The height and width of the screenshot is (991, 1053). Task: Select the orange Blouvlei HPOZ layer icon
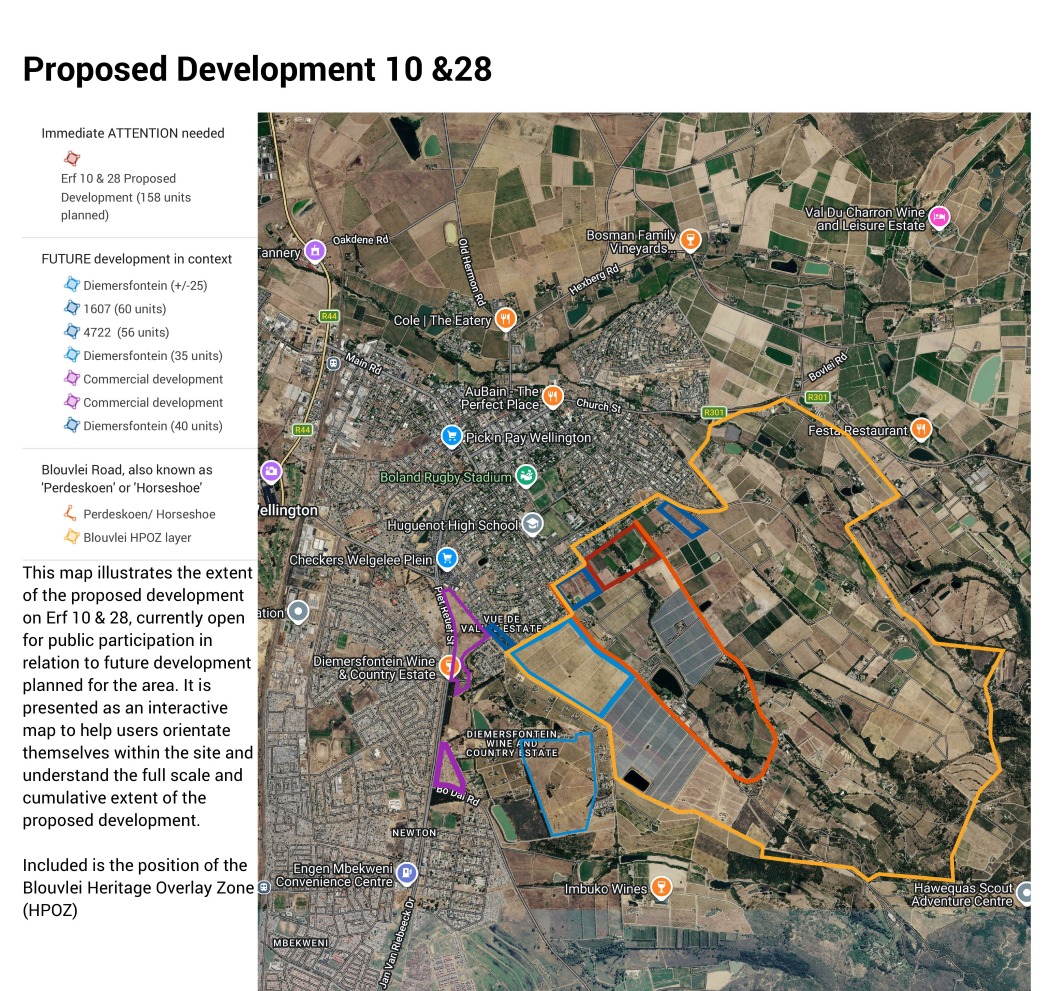[x=72, y=537]
